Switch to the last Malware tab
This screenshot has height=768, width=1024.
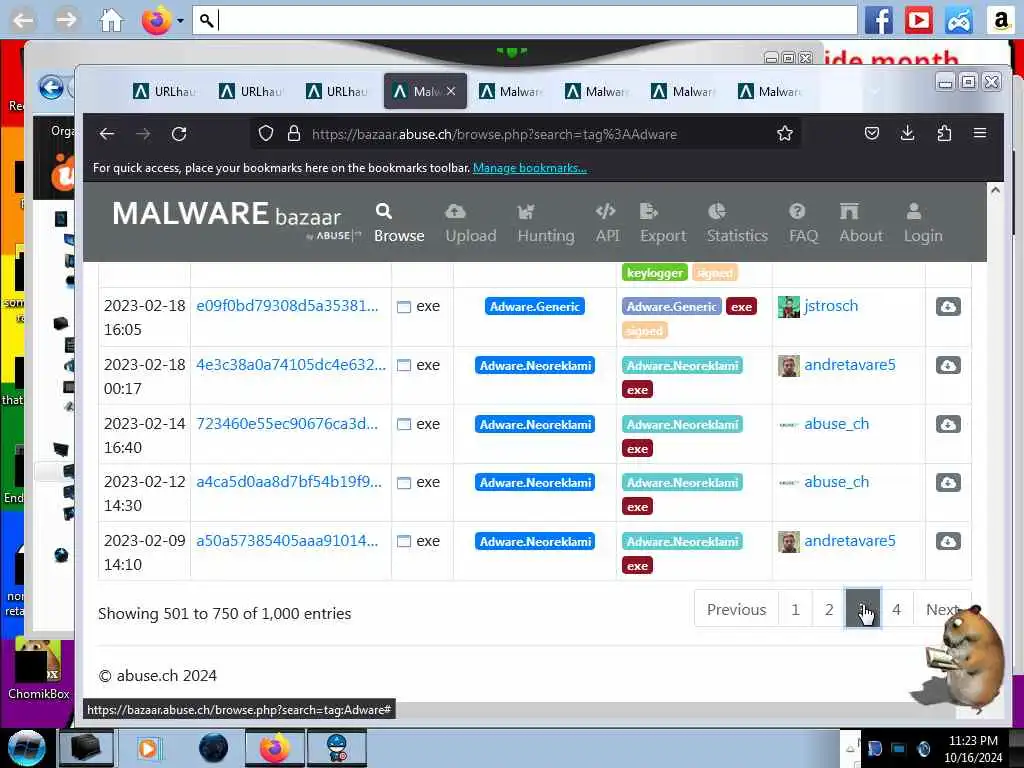coord(769,91)
